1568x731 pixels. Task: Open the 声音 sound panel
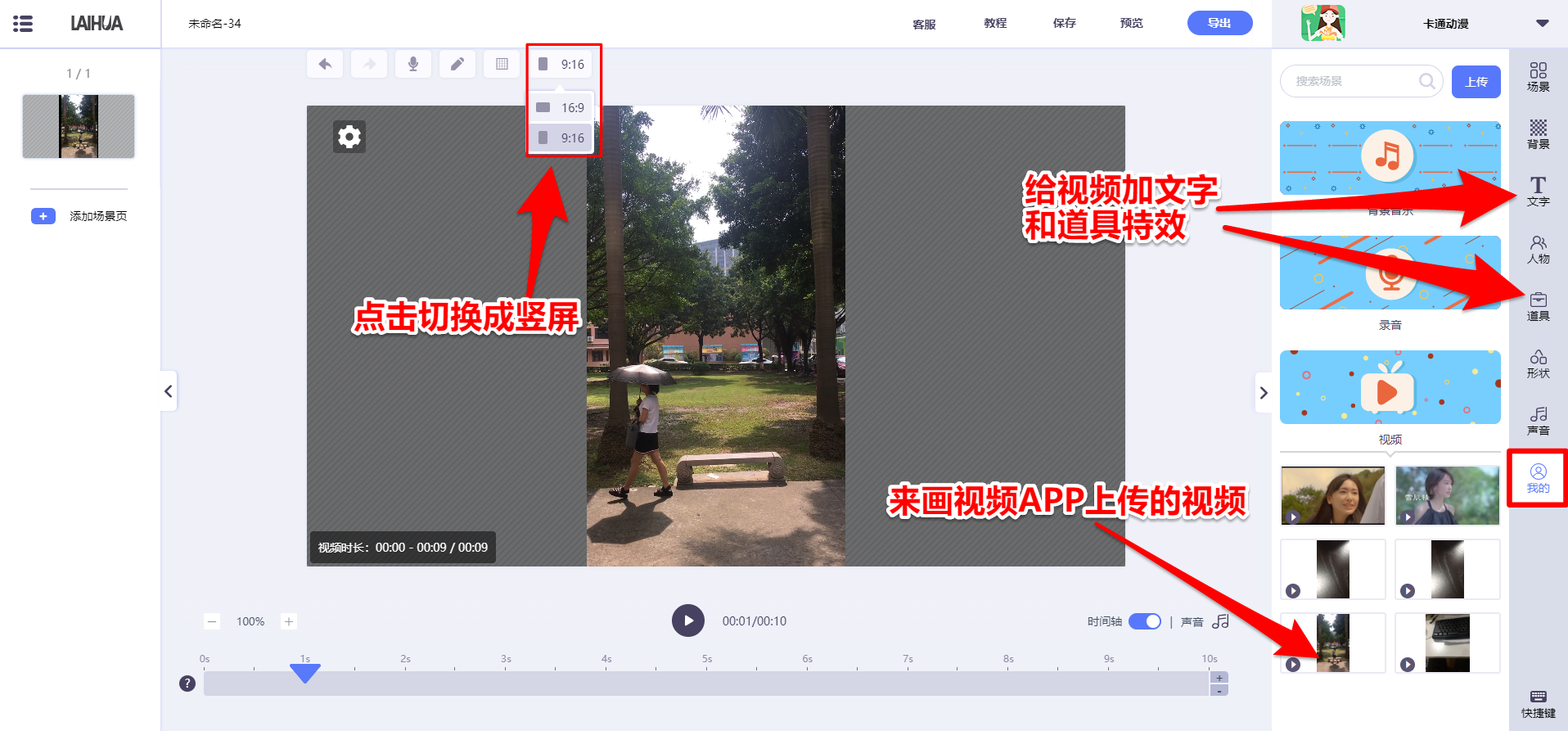[1539, 421]
